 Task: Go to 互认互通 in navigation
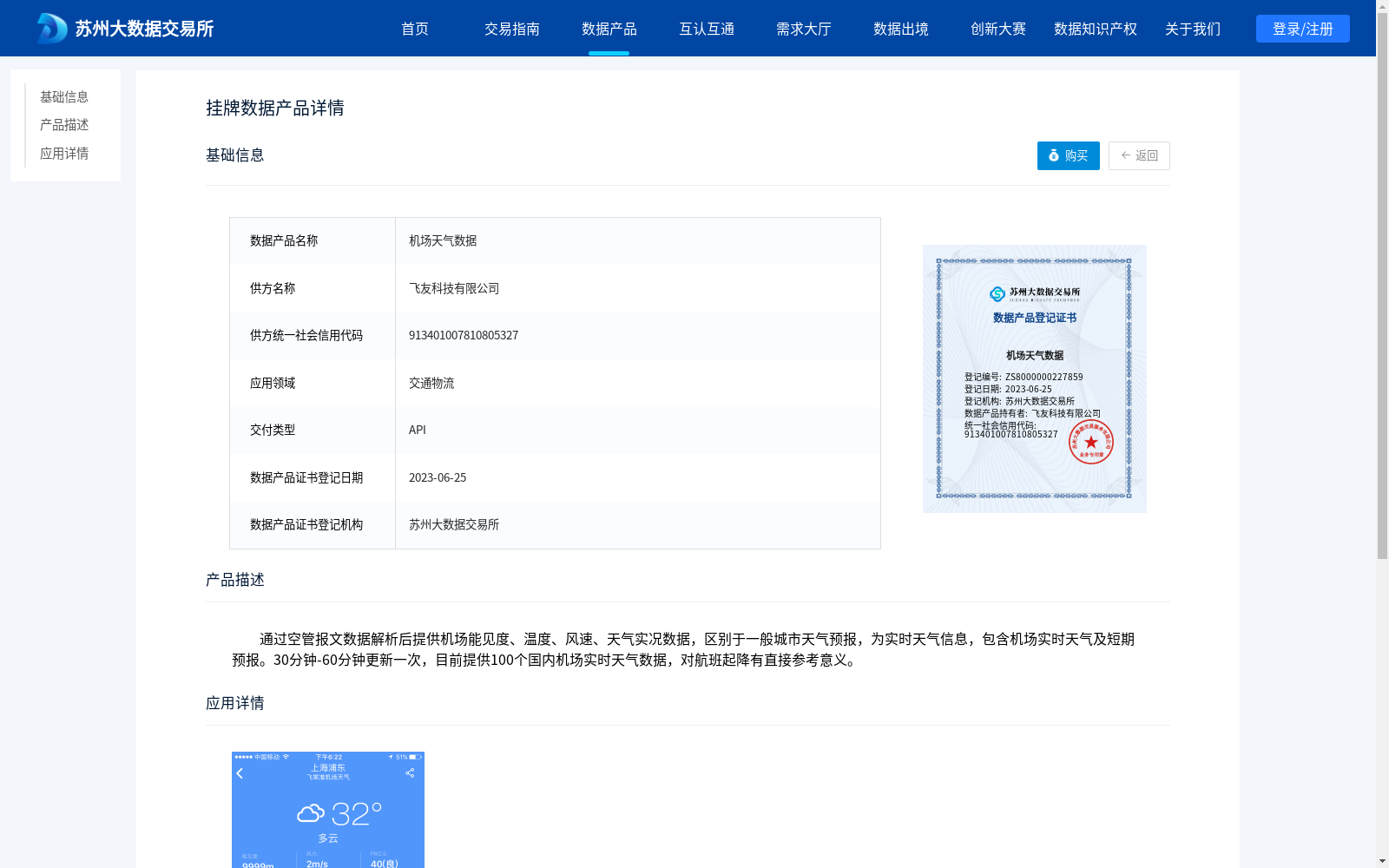coord(707,29)
